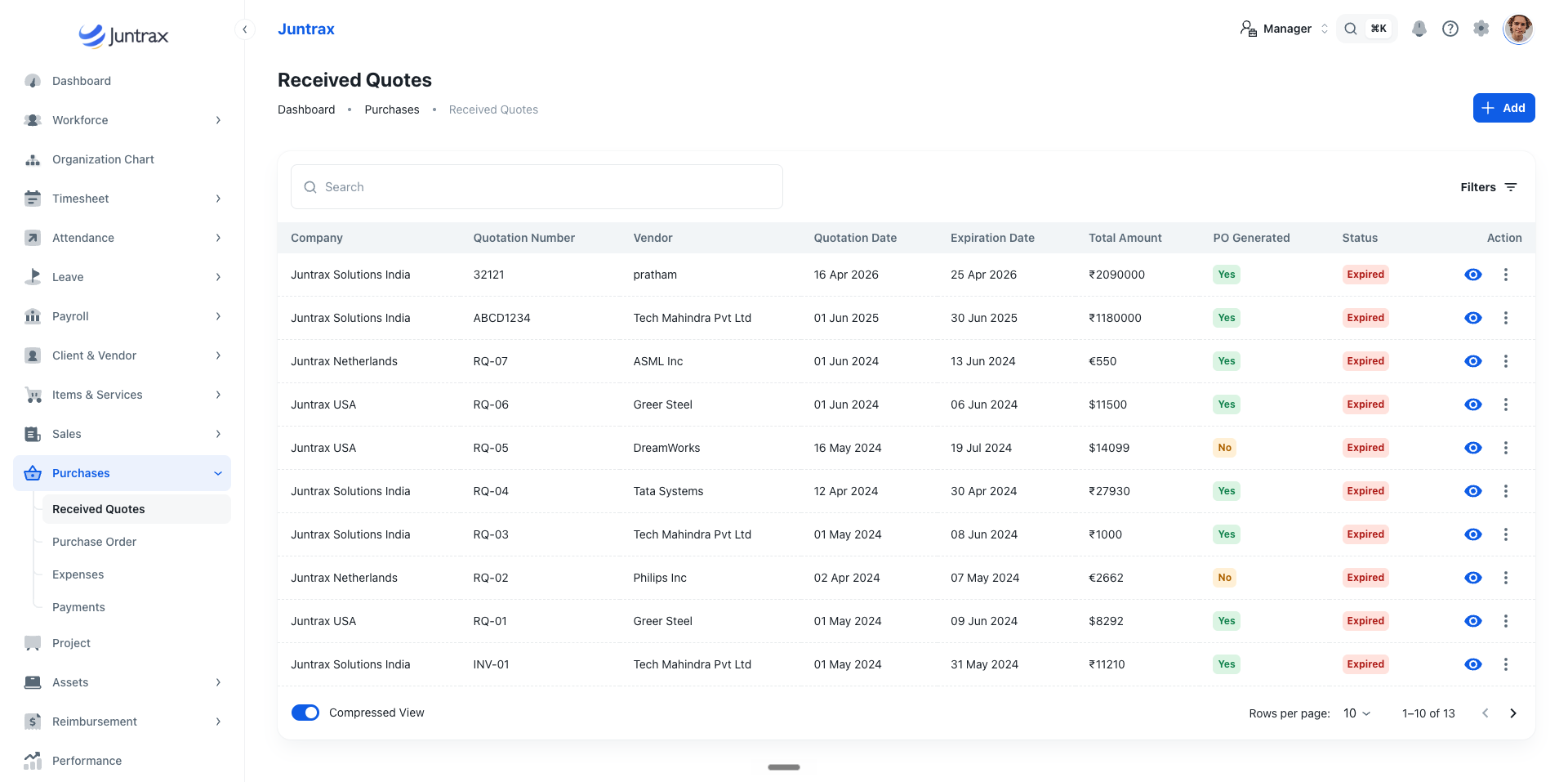The height and width of the screenshot is (782, 1568).
Task: View quote 32121 with eye icon
Action: 1473,275
